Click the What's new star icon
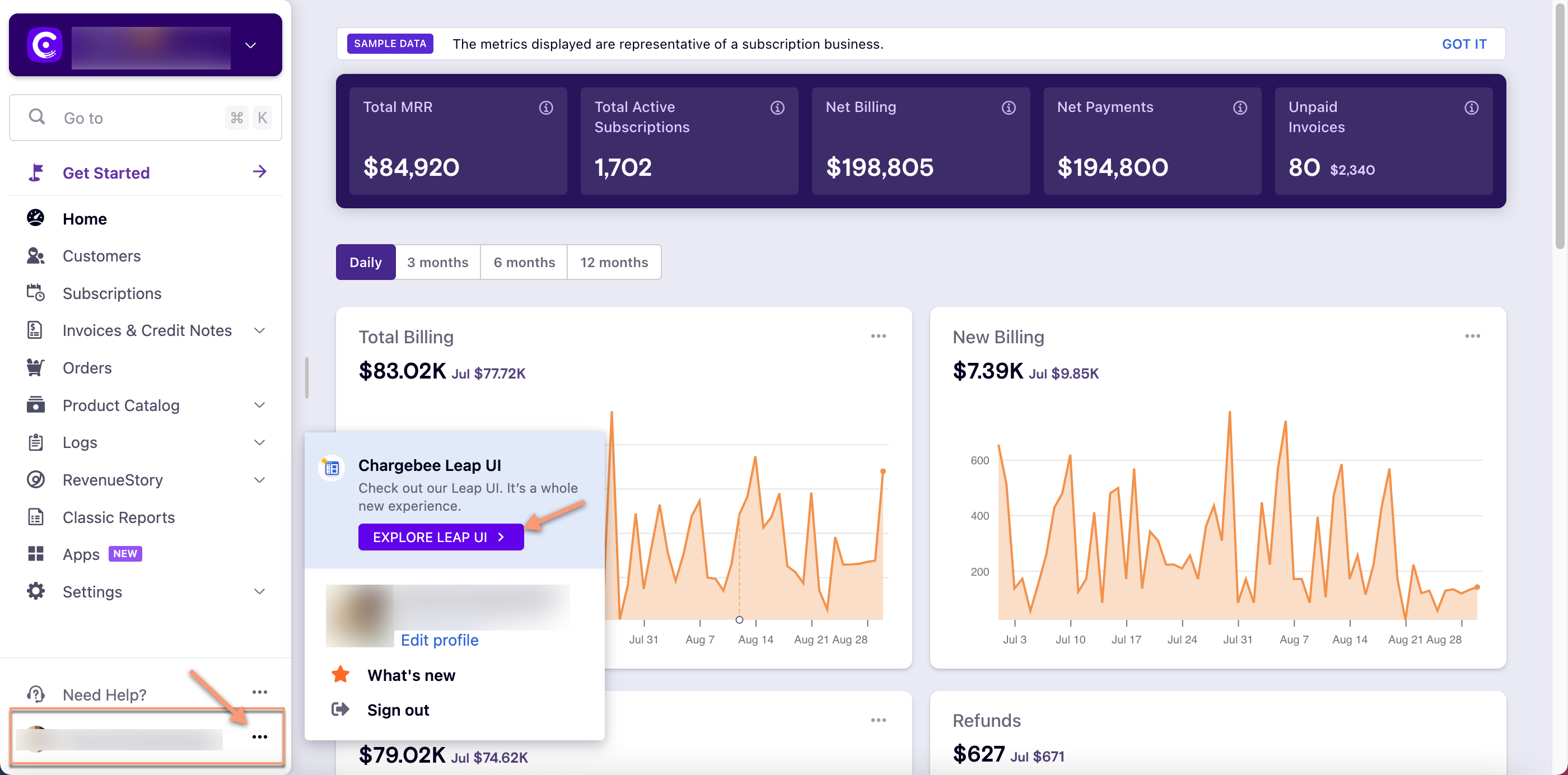 (340, 674)
